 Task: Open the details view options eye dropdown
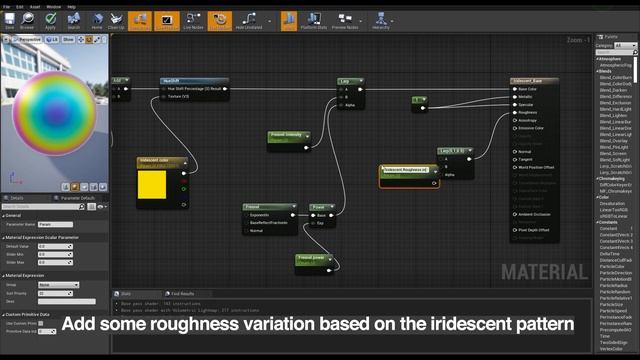[102, 207]
